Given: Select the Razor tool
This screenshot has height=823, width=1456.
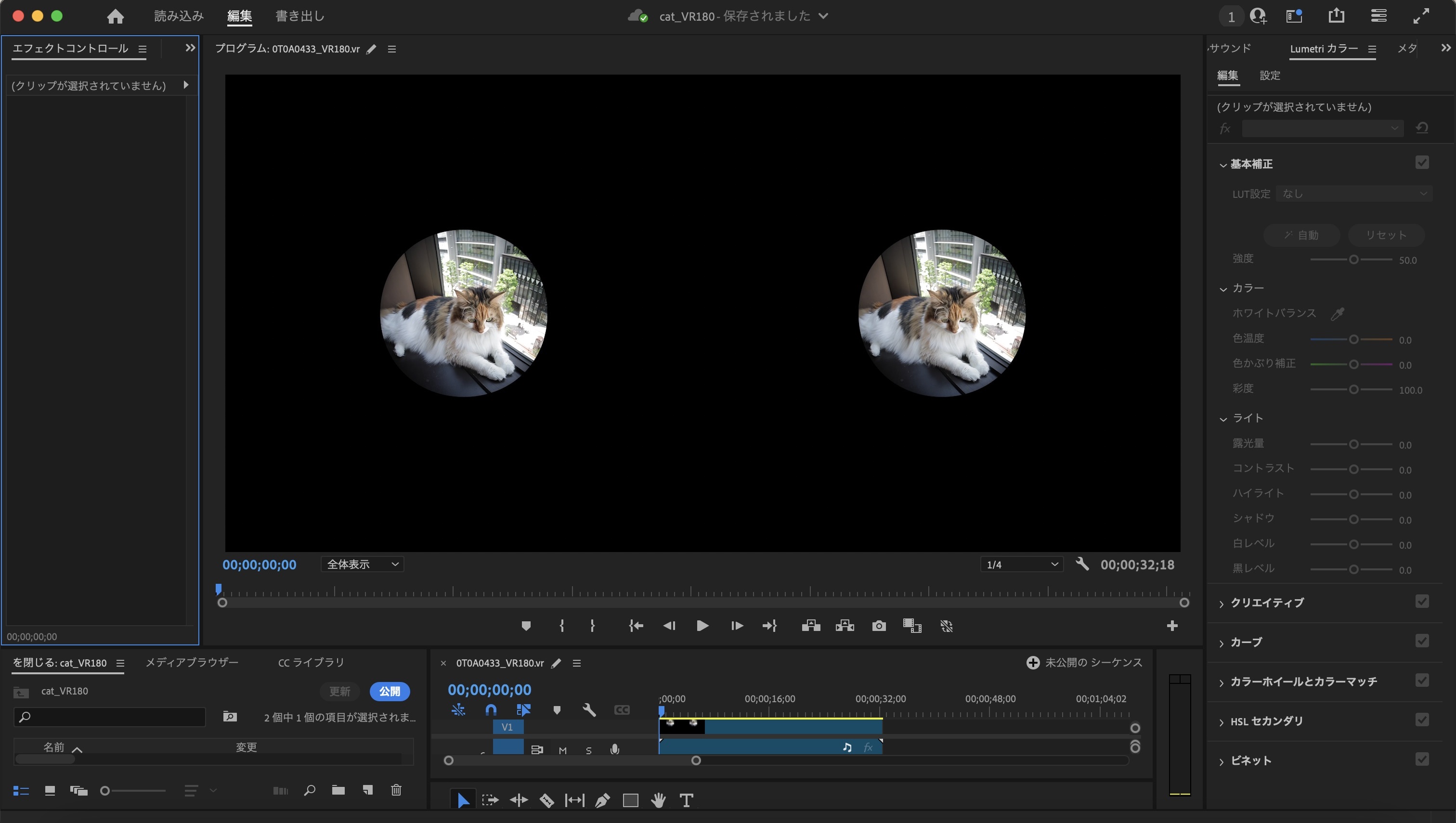Looking at the screenshot, I should [x=546, y=800].
